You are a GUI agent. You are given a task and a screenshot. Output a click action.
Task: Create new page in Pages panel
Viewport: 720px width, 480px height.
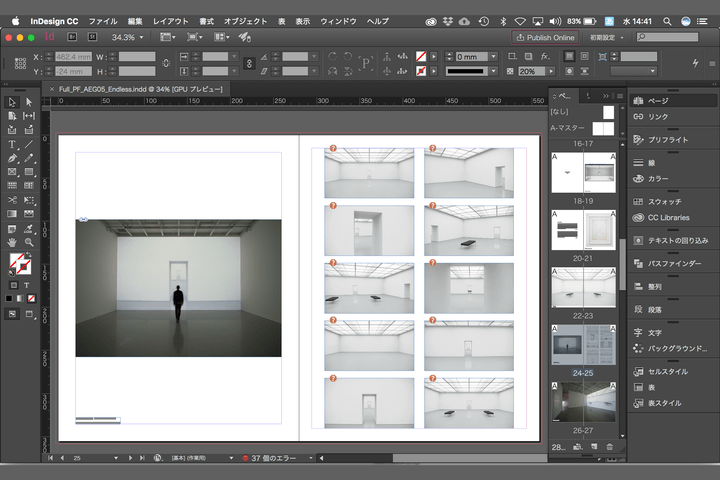(594, 446)
